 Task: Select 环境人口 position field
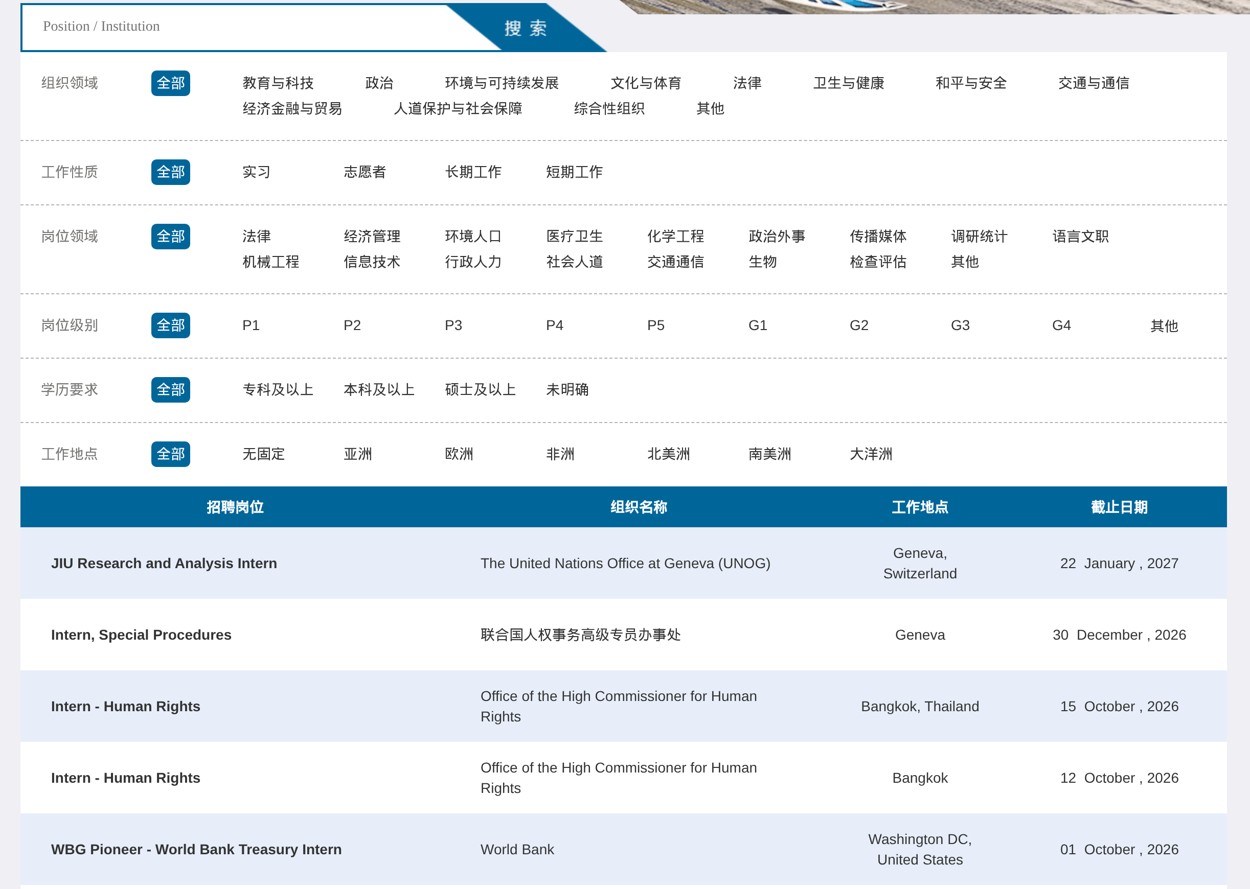point(473,236)
